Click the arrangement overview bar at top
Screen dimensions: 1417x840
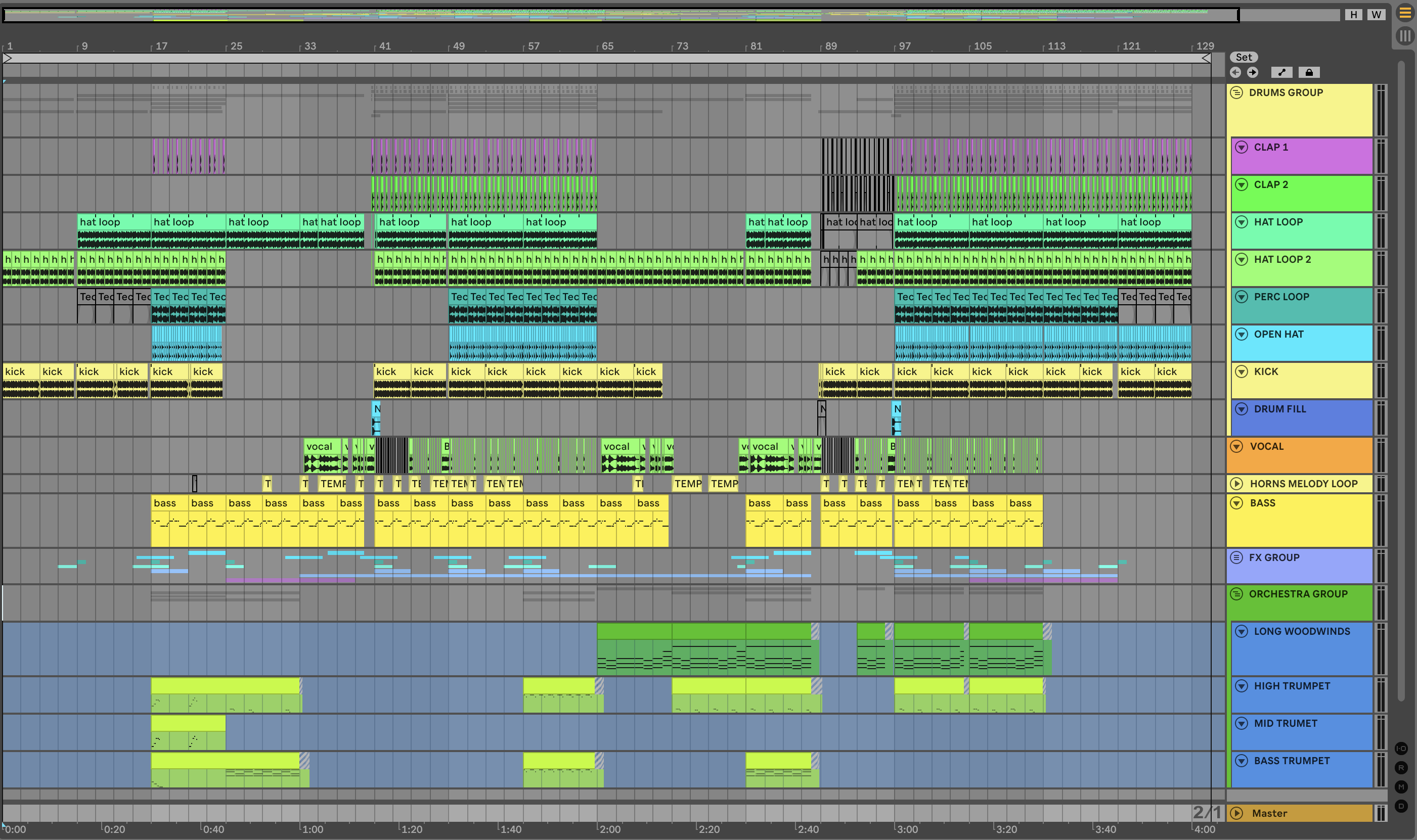[620, 15]
